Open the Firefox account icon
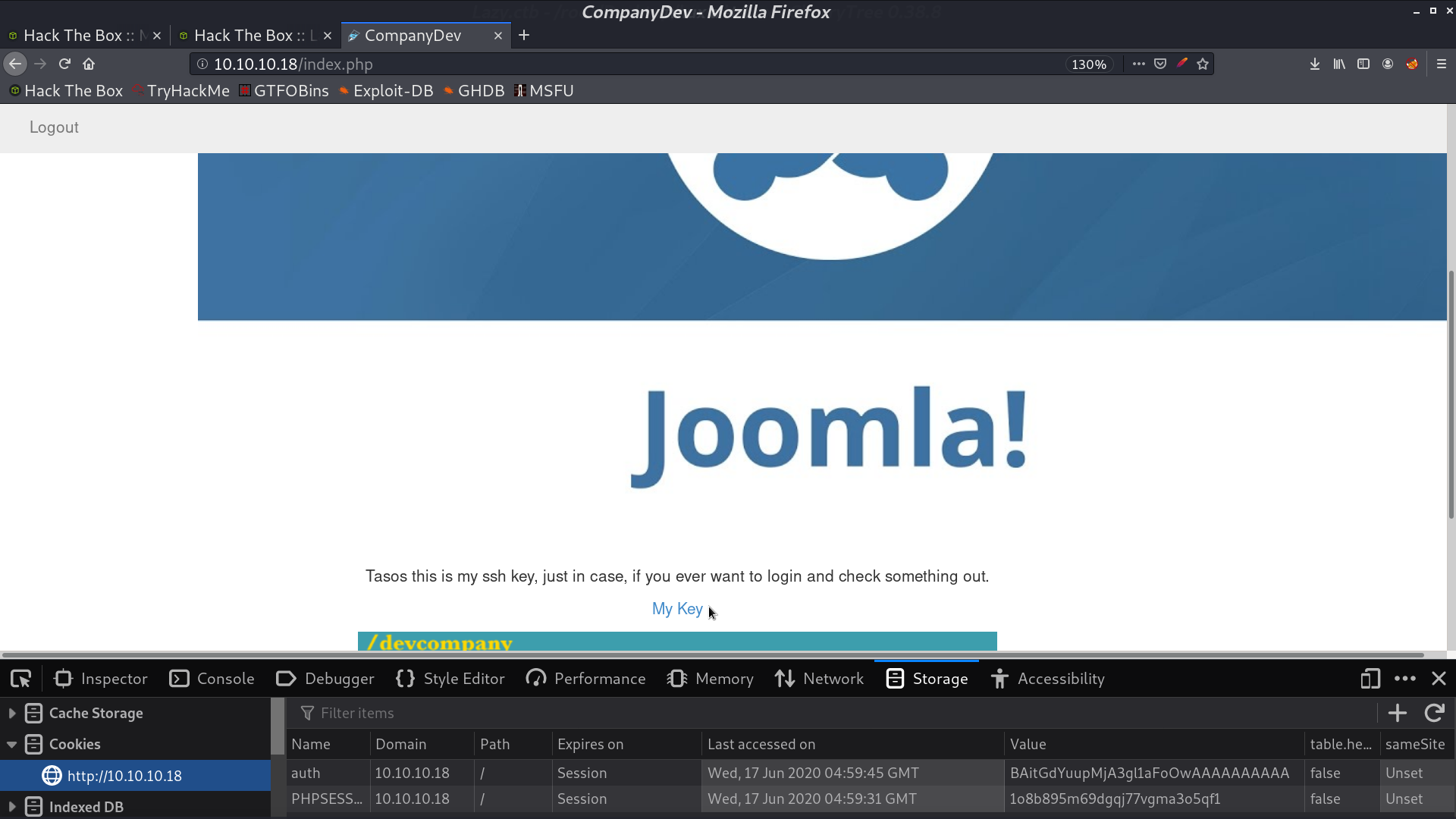The height and width of the screenshot is (819, 1456). [1388, 64]
